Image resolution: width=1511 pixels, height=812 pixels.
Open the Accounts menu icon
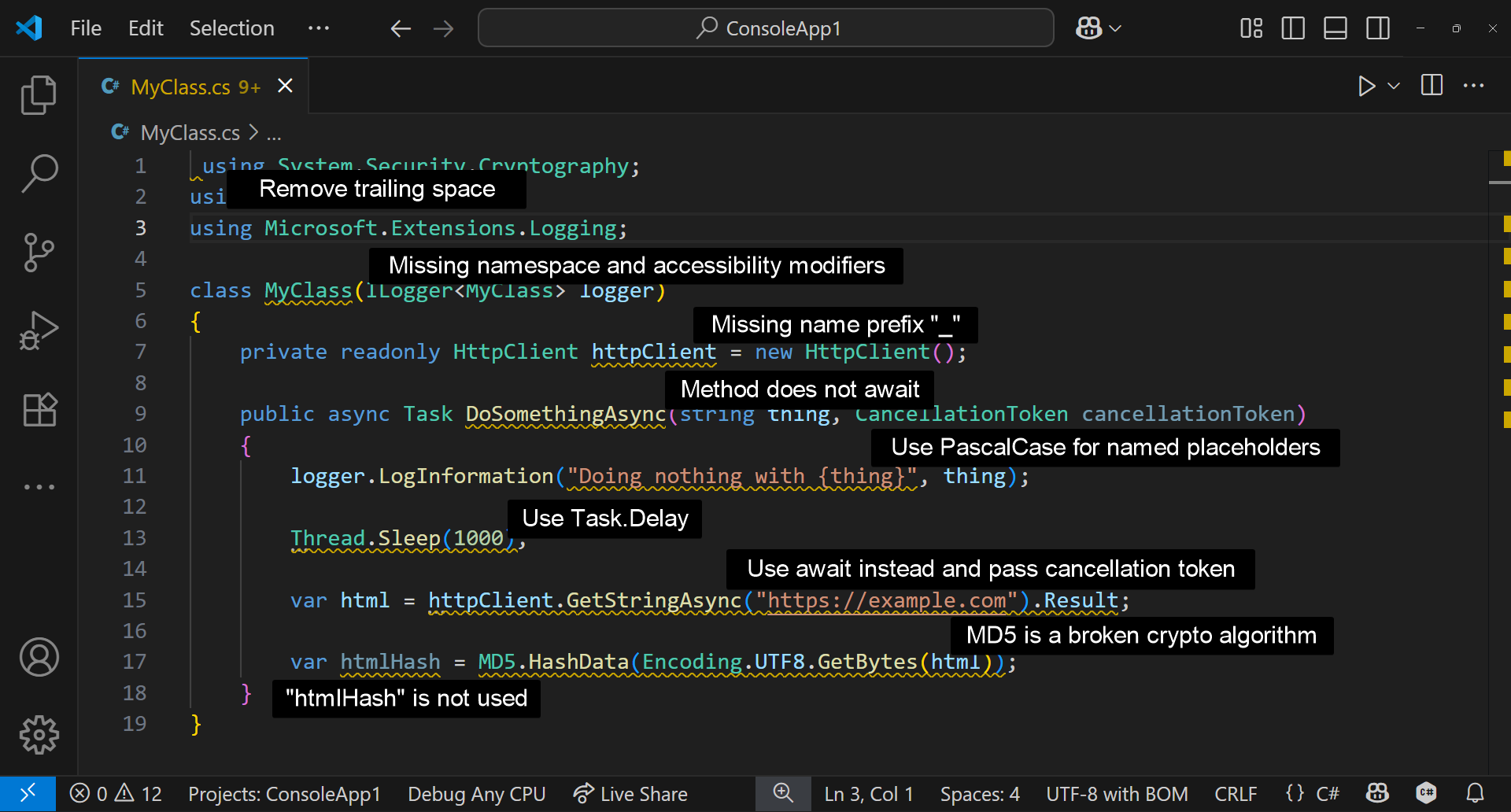[x=39, y=657]
